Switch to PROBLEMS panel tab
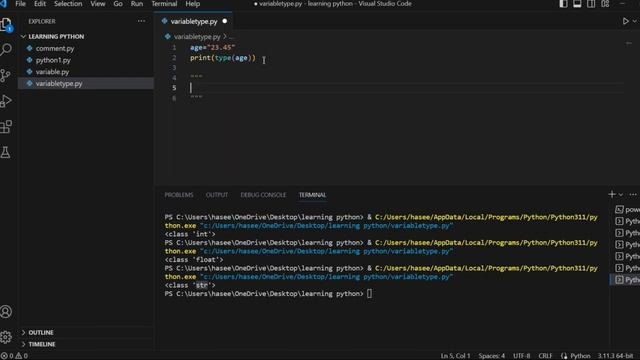Image resolution: width=640 pixels, height=360 pixels. click(x=179, y=195)
